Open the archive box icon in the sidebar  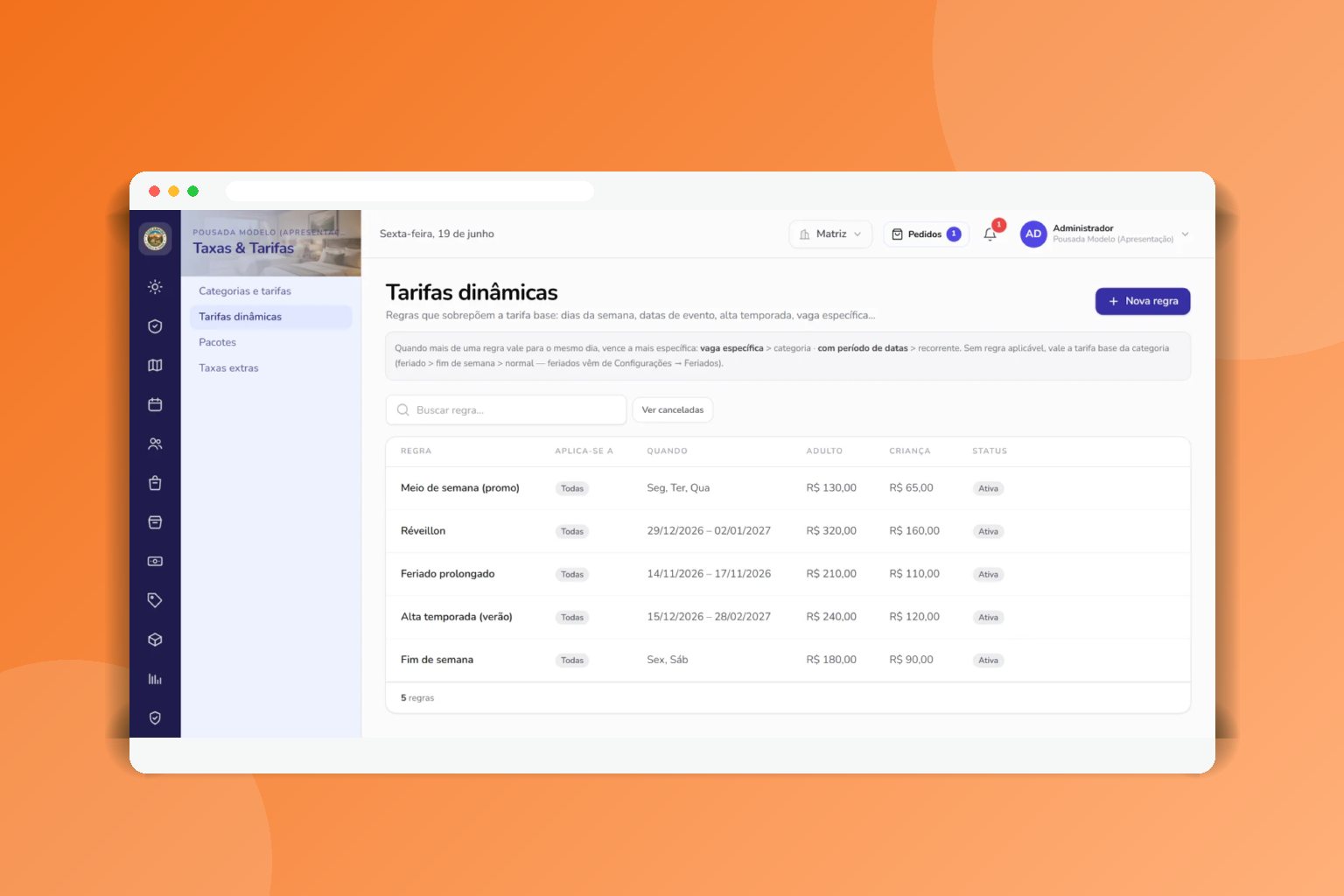click(x=155, y=522)
